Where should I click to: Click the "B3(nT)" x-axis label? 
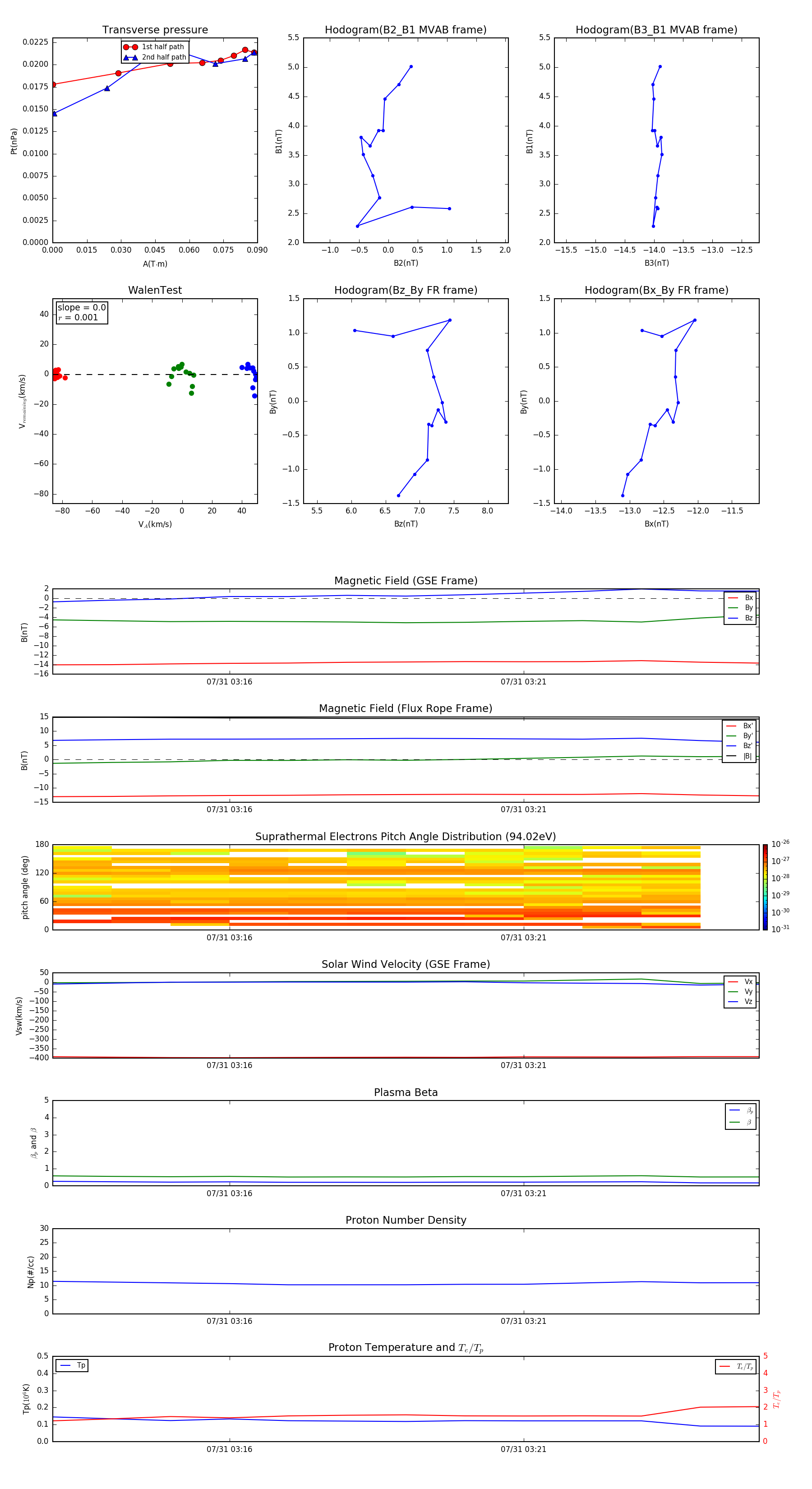(x=656, y=264)
